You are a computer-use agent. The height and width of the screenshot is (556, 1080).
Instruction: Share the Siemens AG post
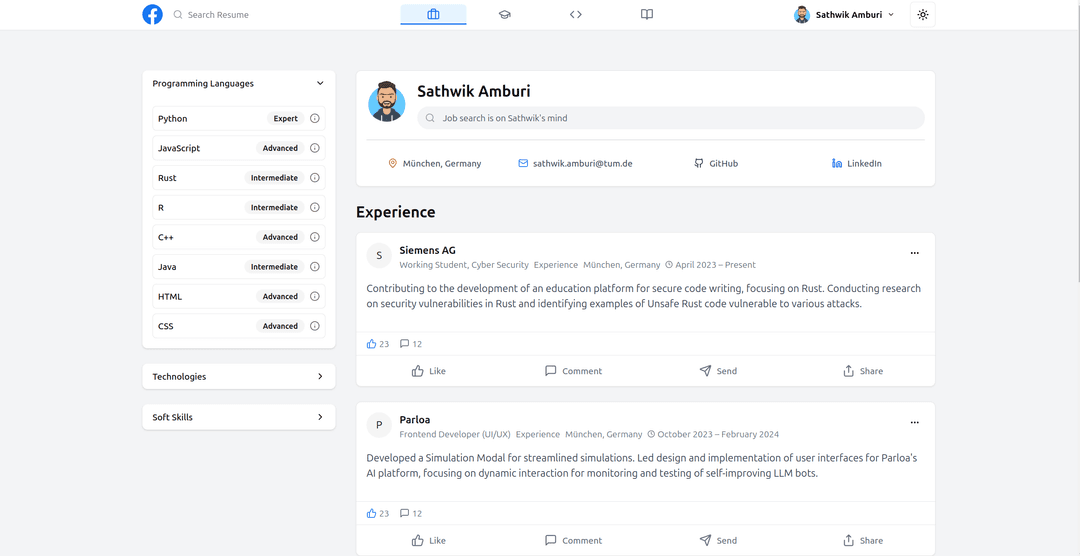(862, 371)
